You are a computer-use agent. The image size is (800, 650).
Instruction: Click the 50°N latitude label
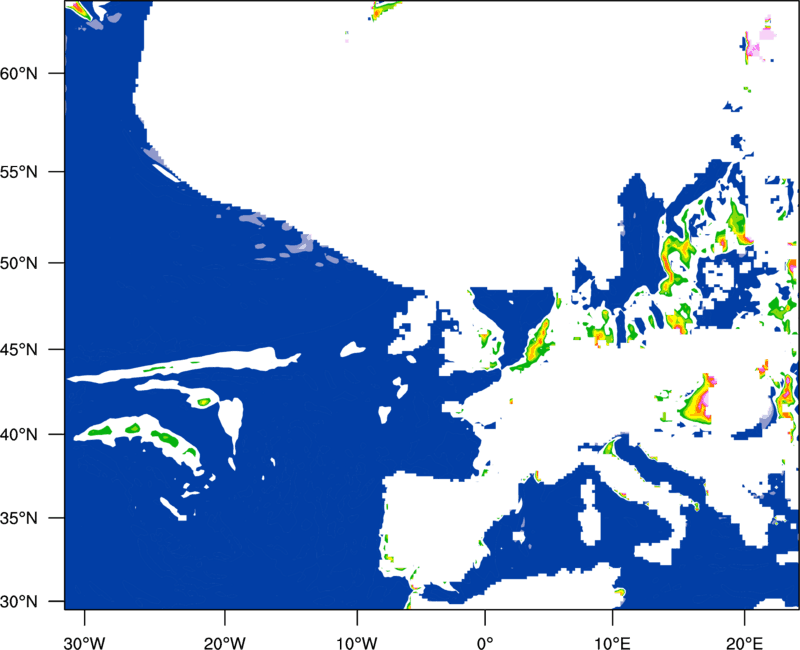19,263
